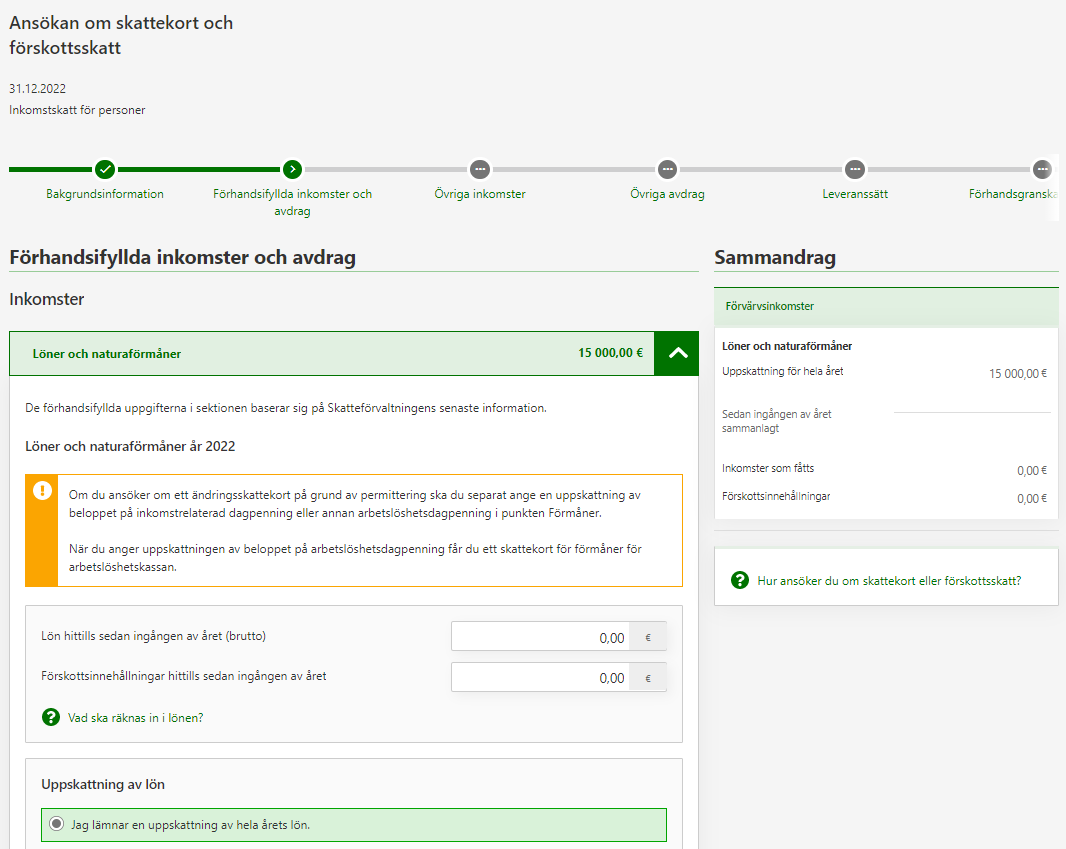Open Vad ska räknas in i lönen link
1066x849 pixels.
(135, 717)
